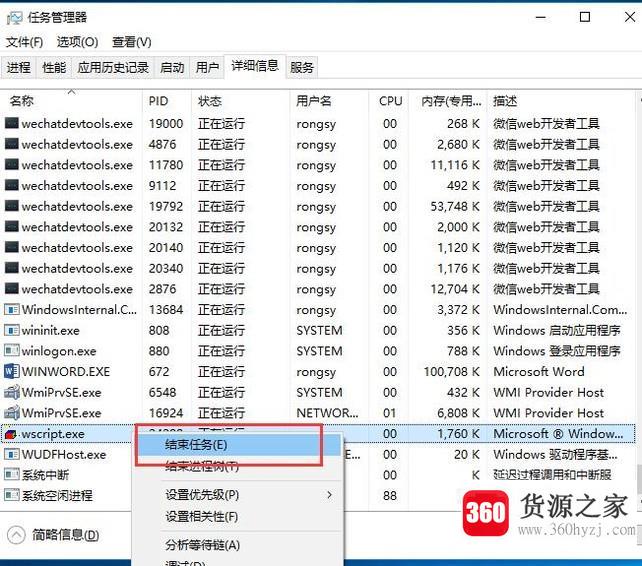Click the WindowsInternal.C... process icon
The height and width of the screenshot is (566, 642).
click(x=11, y=309)
